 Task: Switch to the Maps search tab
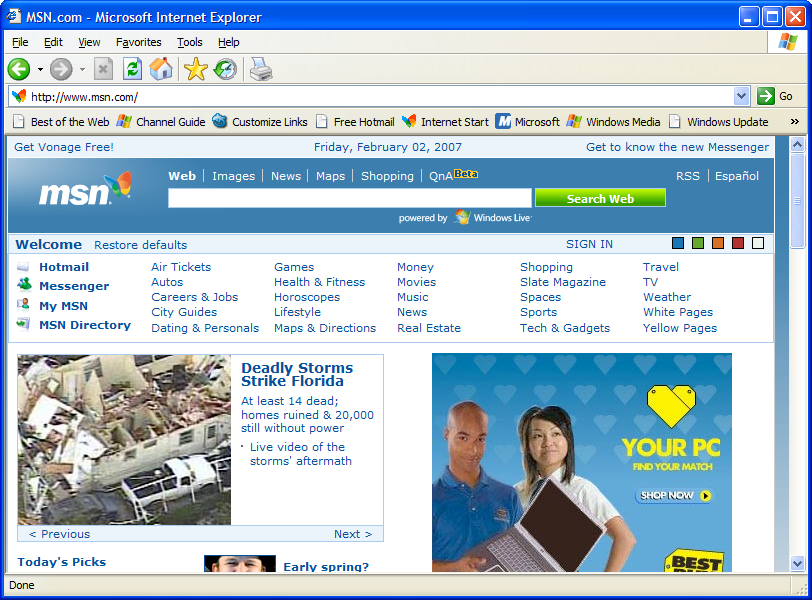(330, 176)
